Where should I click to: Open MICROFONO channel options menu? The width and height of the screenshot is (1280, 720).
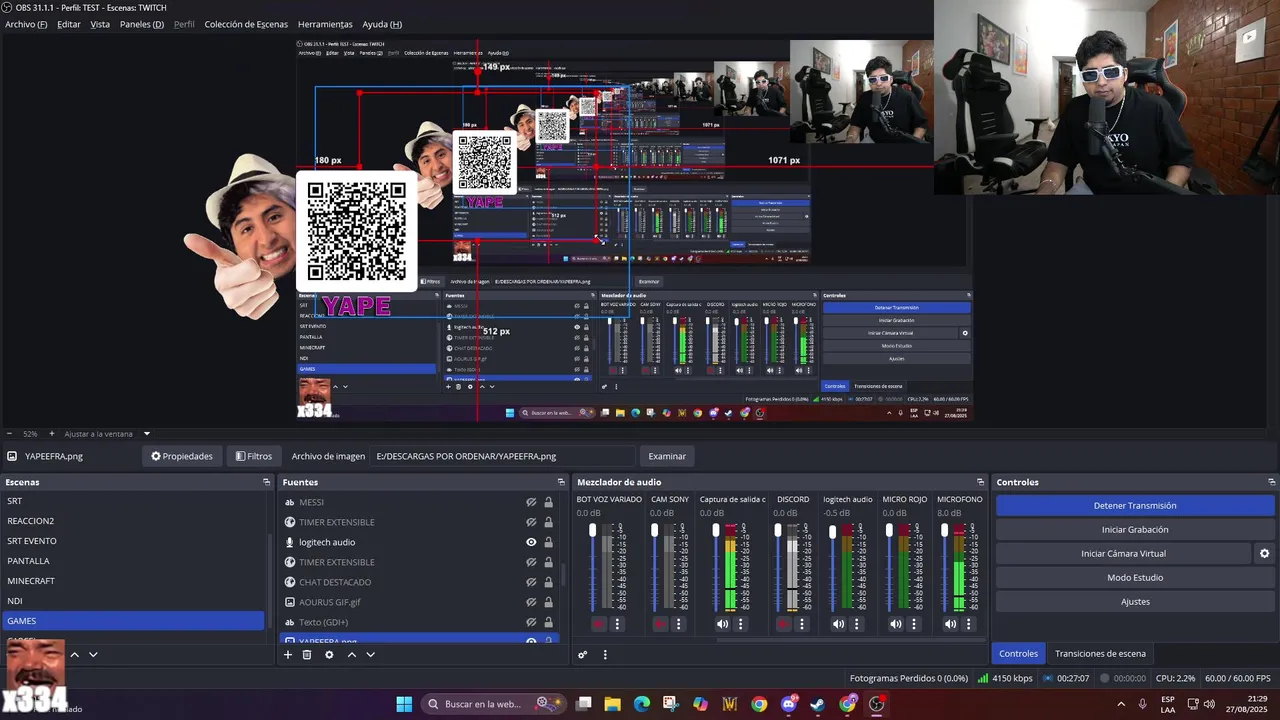coord(969,624)
